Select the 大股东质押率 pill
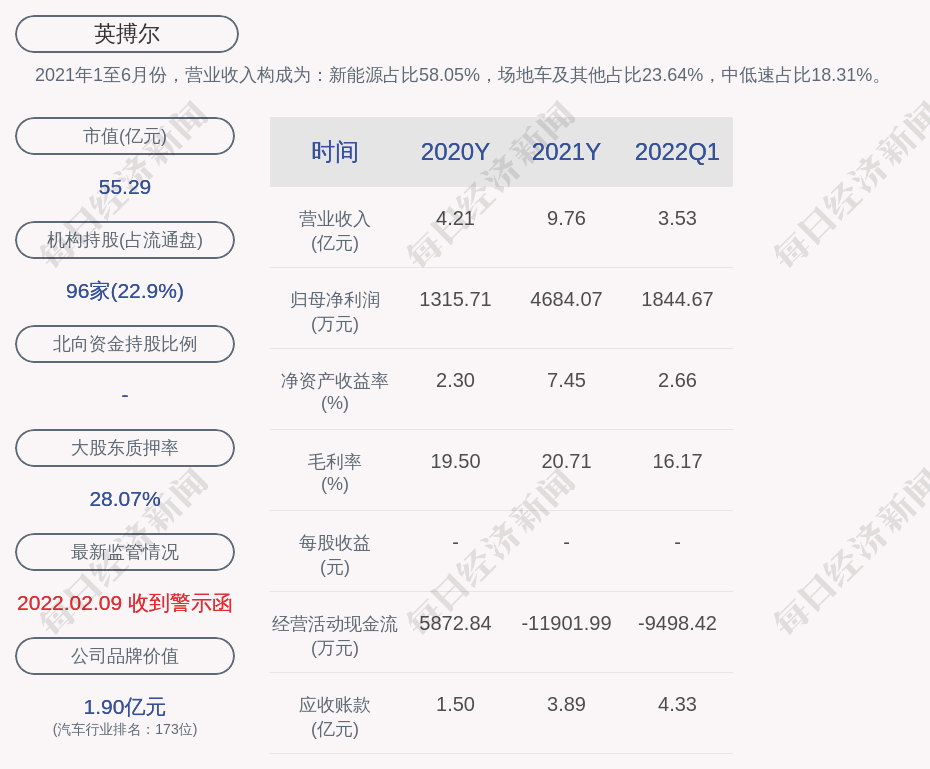The height and width of the screenshot is (769, 930). (125, 448)
